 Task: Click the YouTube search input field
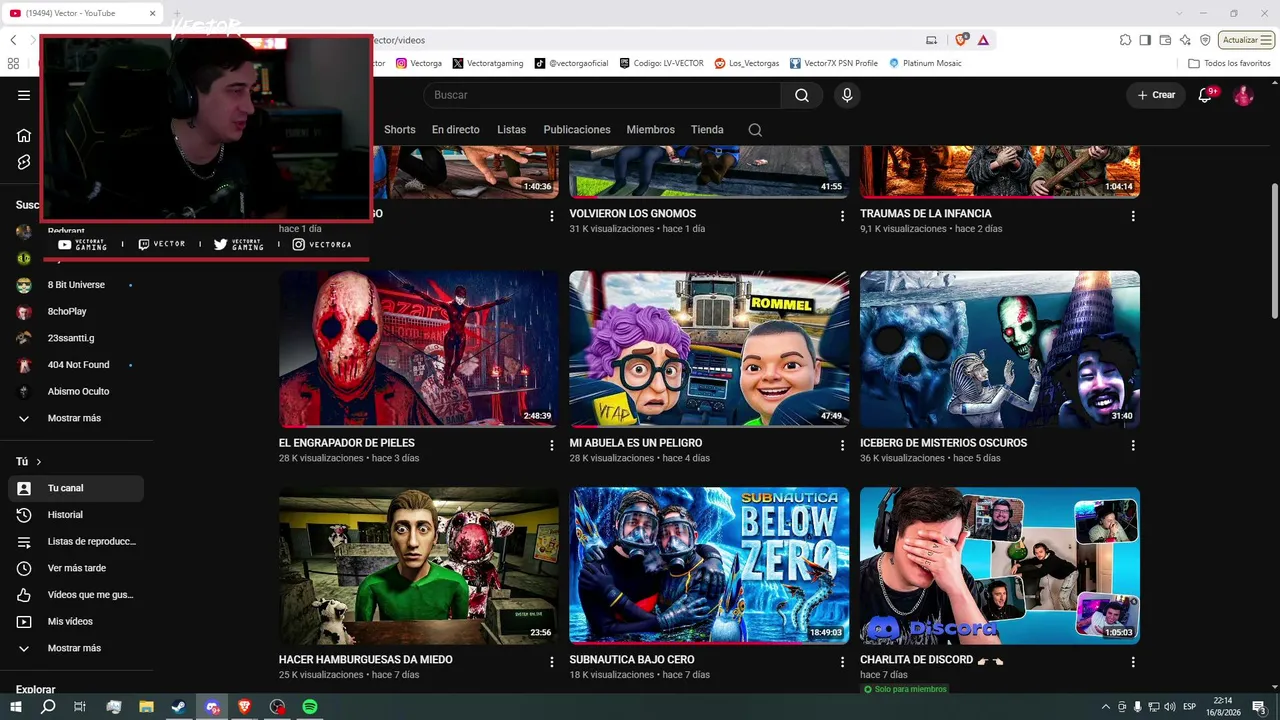(602, 95)
